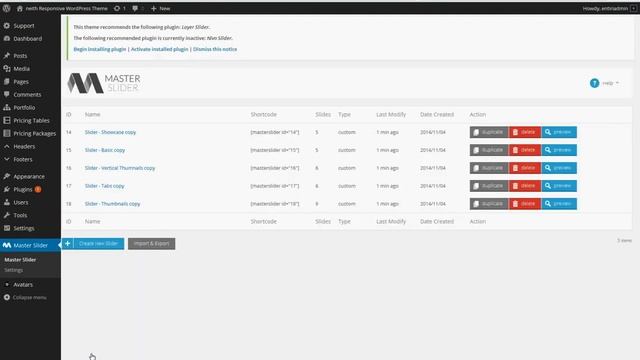This screenshot has width=640, height=360.
Task: Click the site title in admin bar
Action: [x=67, y=8]
